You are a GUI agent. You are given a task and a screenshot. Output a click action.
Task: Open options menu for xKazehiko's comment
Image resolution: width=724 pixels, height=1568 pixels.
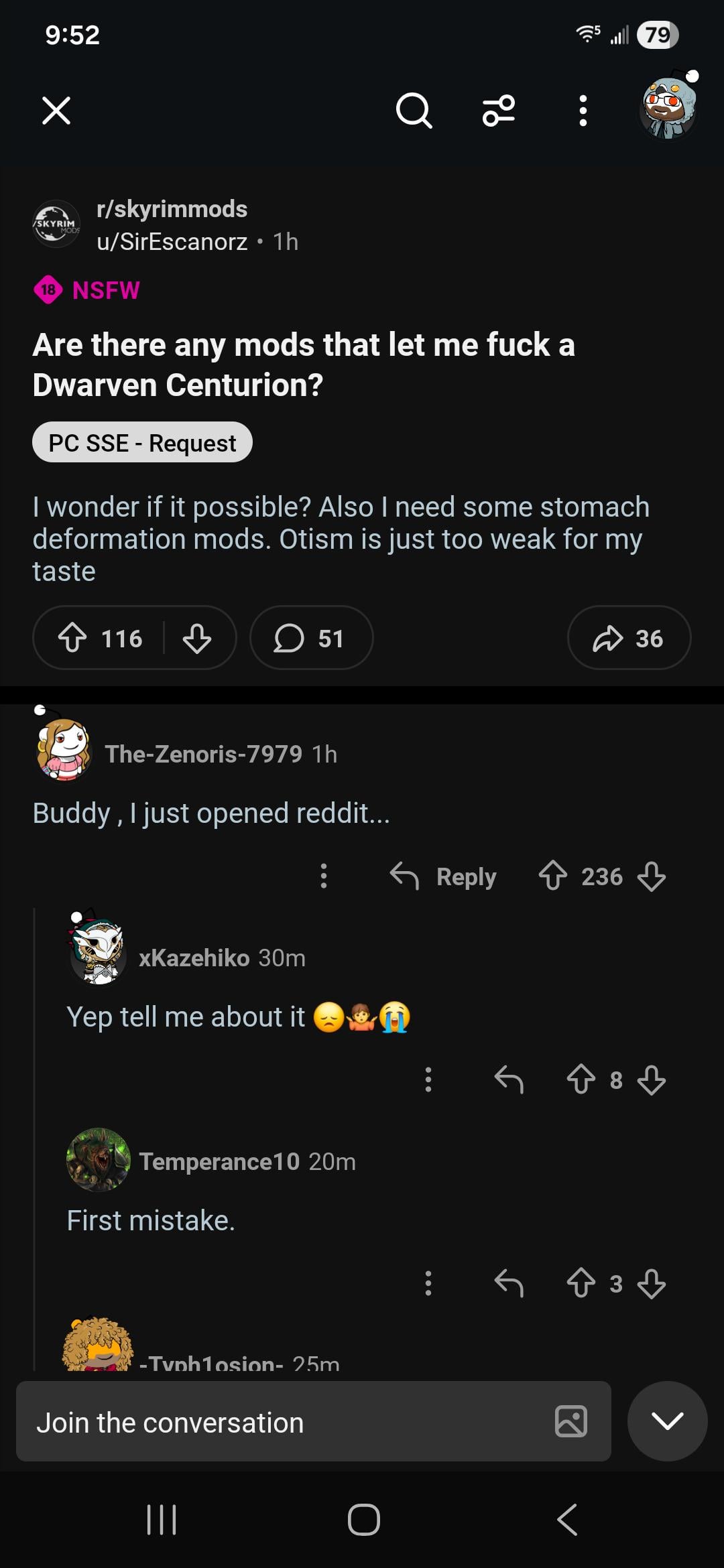[x=428, y=1080]
